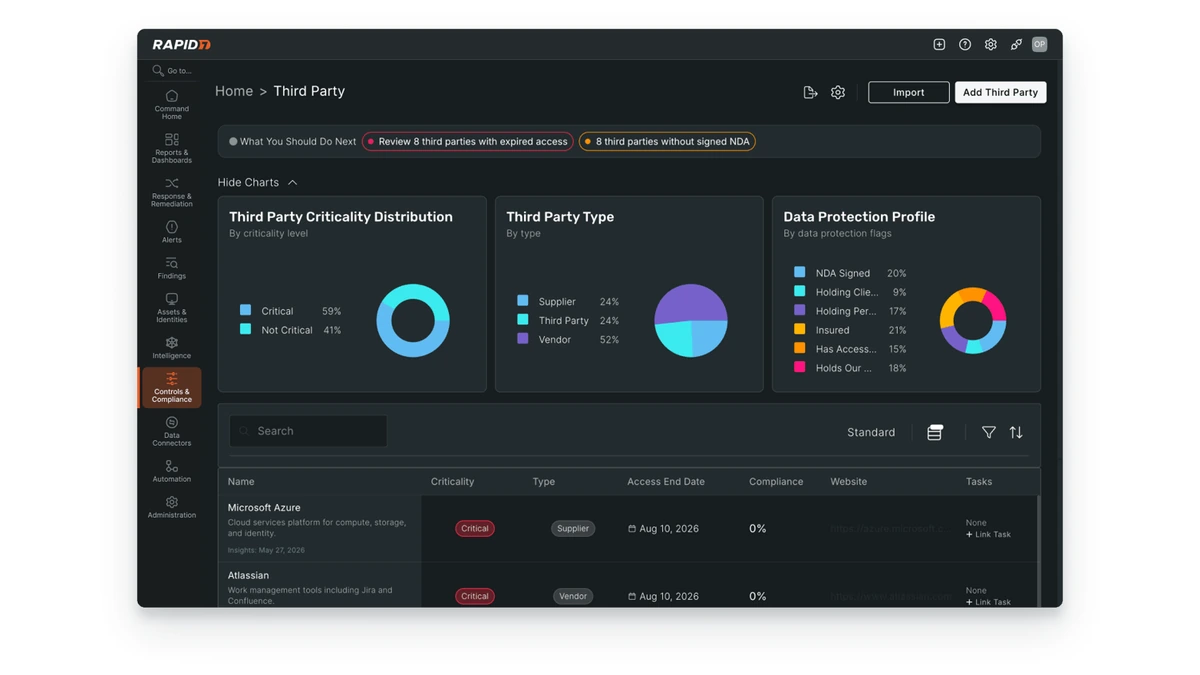This screenshot has height=675, width=1200.
Task: Click the Import button
Action: pos(908,92)
